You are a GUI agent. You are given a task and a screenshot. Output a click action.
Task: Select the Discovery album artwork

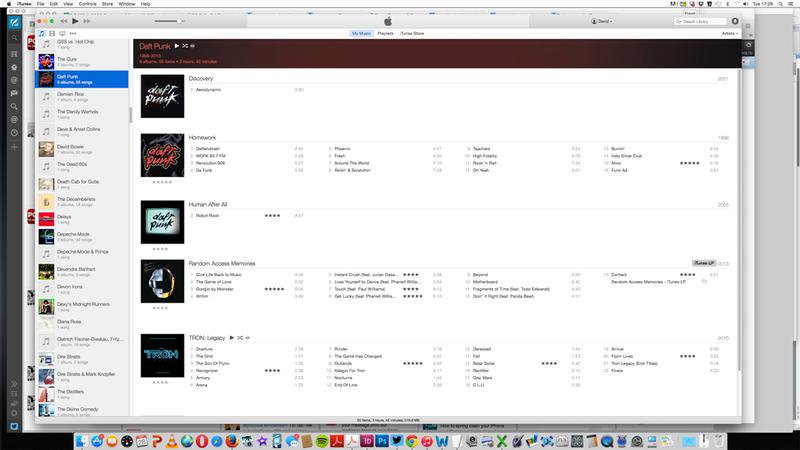(162, 96)
